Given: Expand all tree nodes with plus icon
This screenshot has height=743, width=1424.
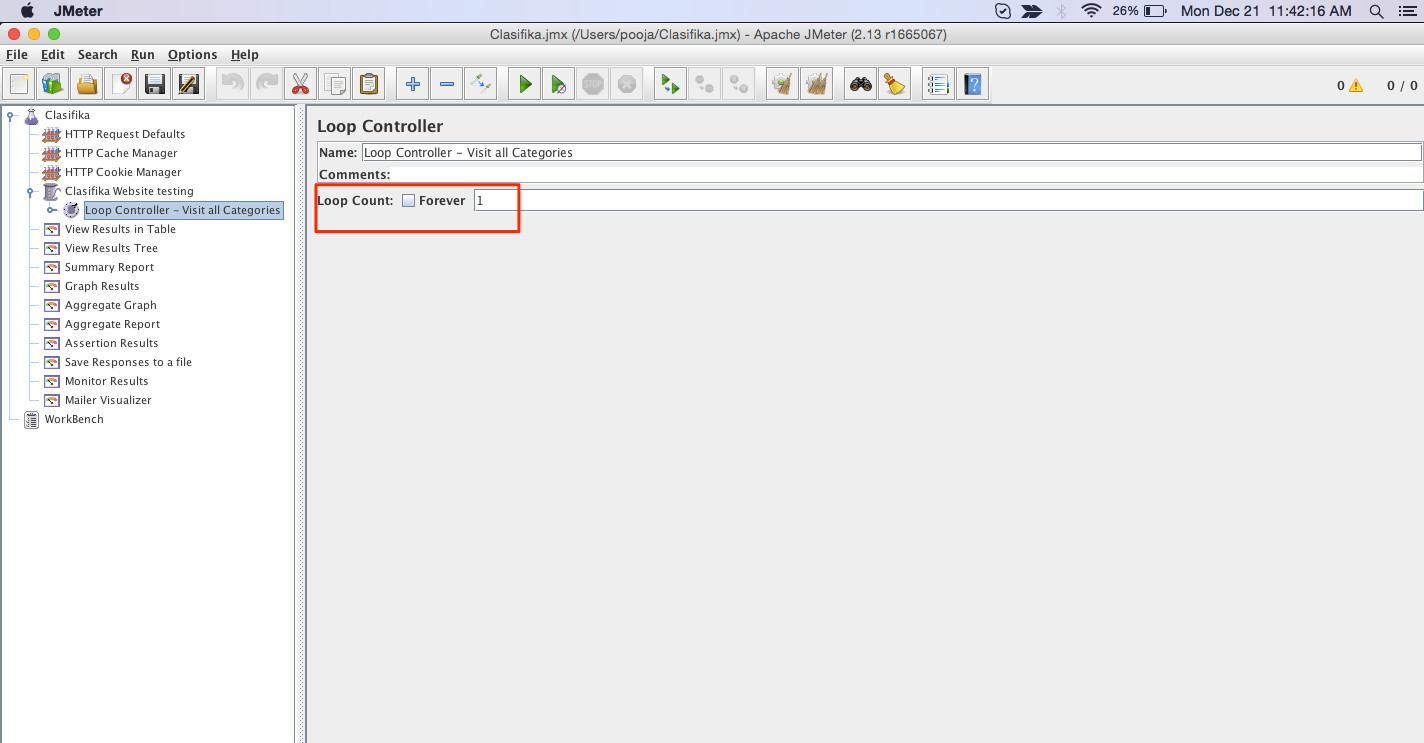Looking at the screenshot, I should coord(412,85).
